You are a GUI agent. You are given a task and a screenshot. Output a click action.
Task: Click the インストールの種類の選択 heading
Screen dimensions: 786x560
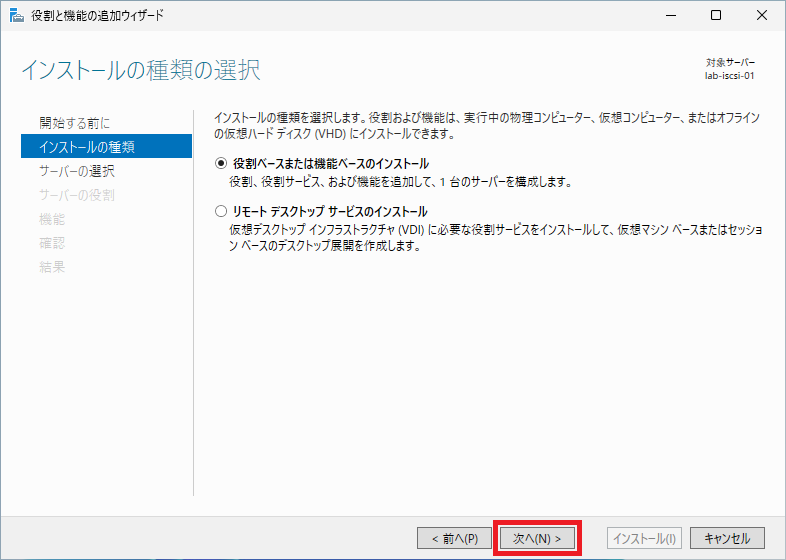click(x=141, y=70)
